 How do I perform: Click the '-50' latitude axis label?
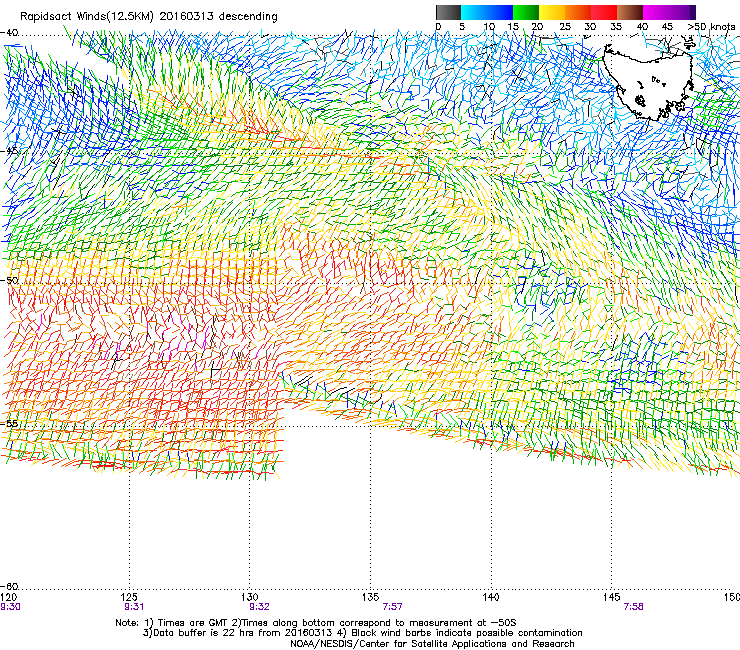9,280
